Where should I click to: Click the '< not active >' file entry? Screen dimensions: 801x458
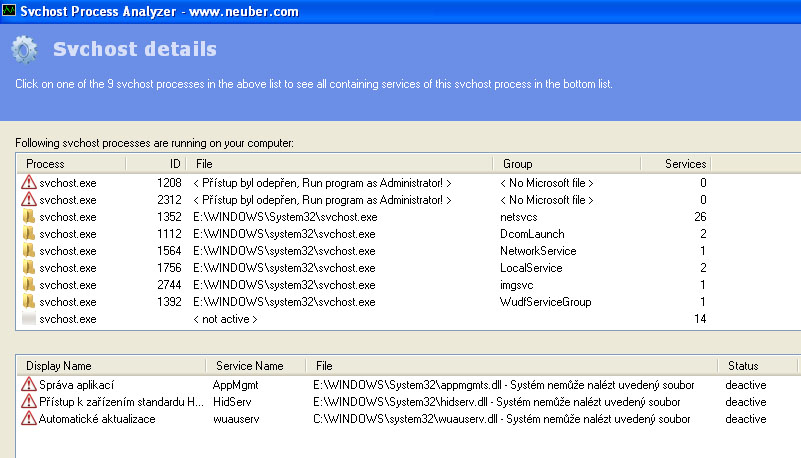[225, 319]
